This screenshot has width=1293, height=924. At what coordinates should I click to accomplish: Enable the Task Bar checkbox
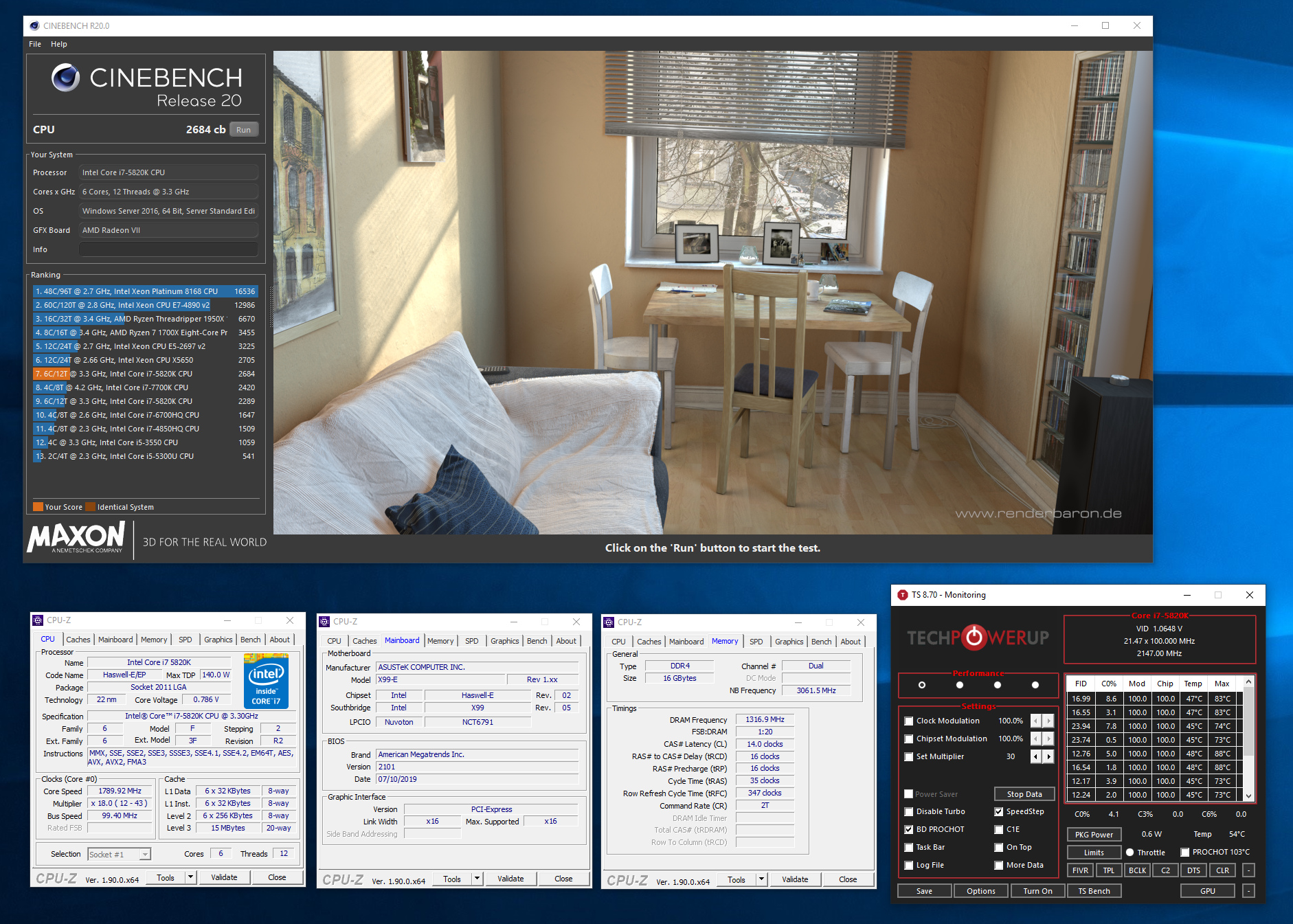[909, 847]
